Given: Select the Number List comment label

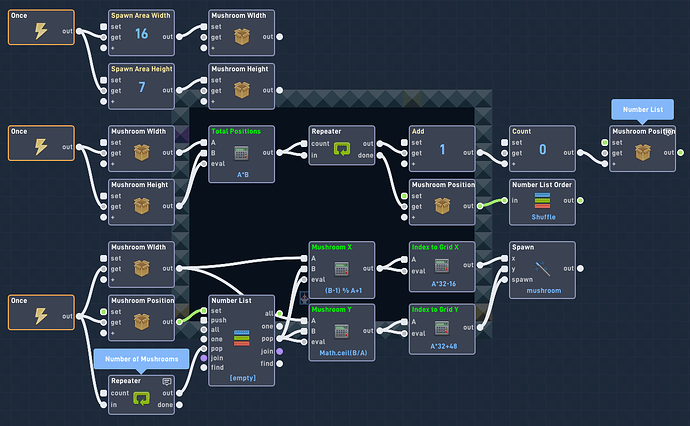Looking at the screenshot, I should (x=642, y=110).
